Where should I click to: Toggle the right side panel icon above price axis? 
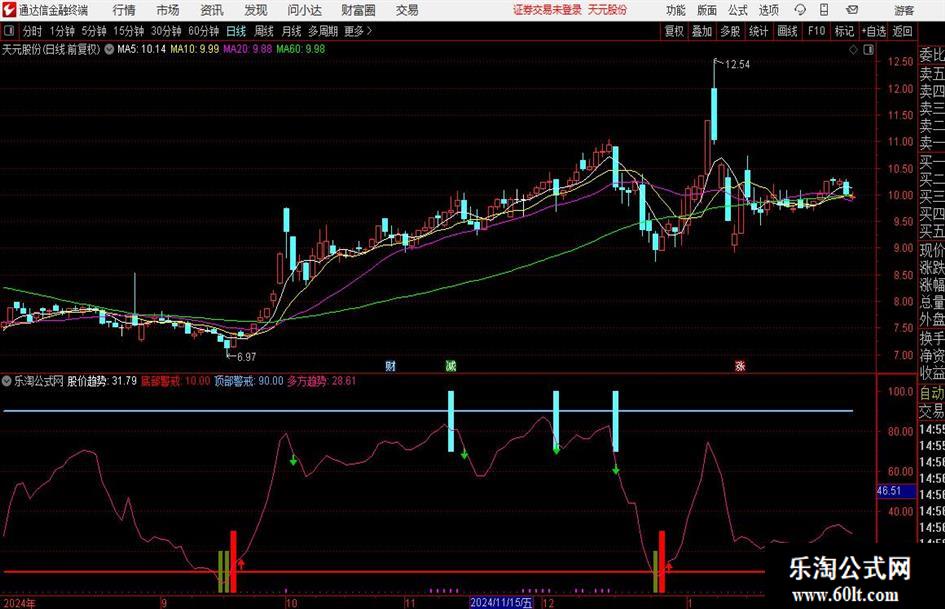tap(868, 50)
